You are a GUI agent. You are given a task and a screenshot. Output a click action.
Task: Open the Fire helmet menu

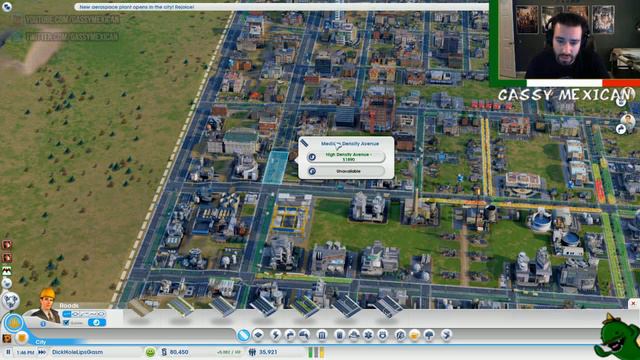(354, 335)
